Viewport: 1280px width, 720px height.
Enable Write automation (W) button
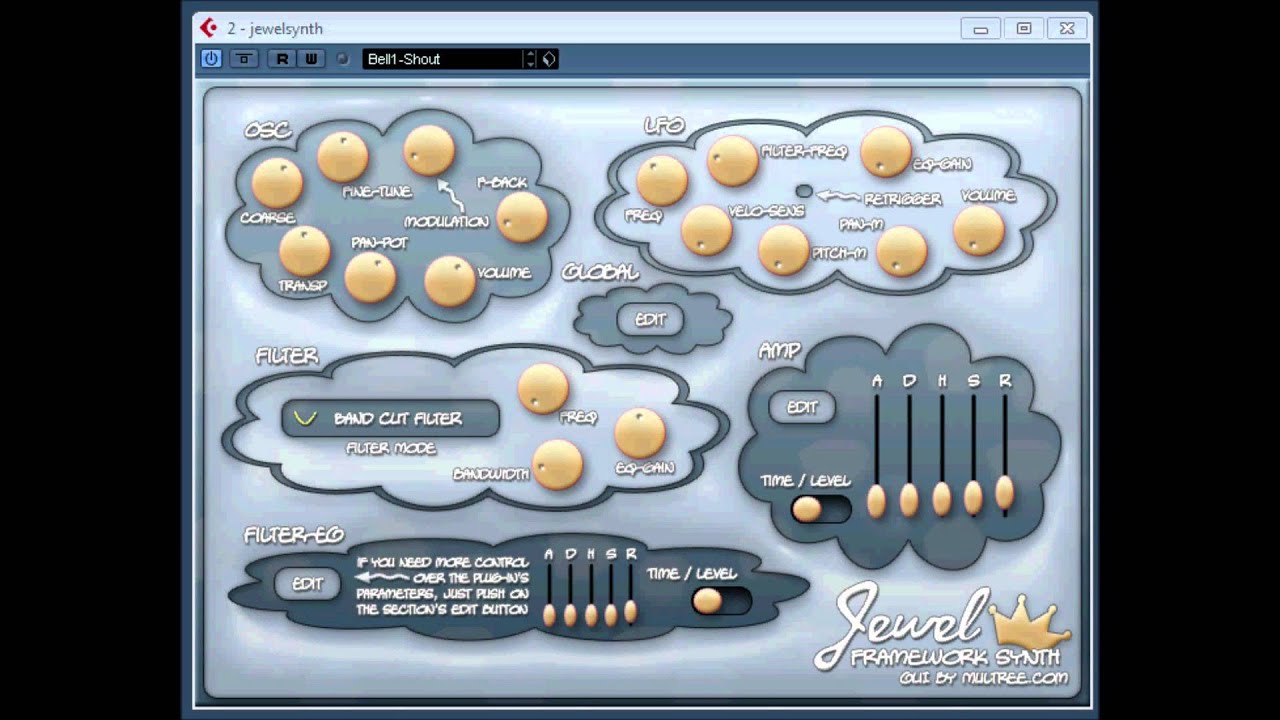(311, 59)
